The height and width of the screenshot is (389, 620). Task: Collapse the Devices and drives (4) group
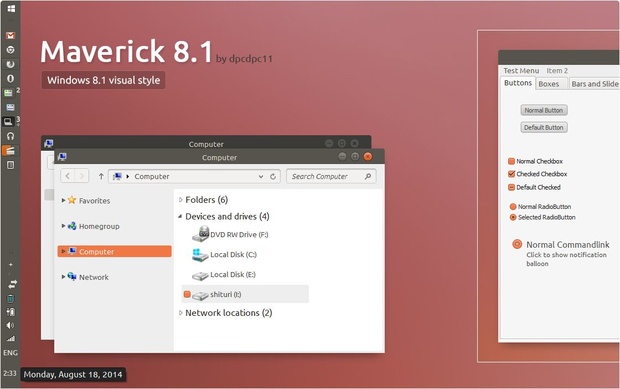coord(180,216)
